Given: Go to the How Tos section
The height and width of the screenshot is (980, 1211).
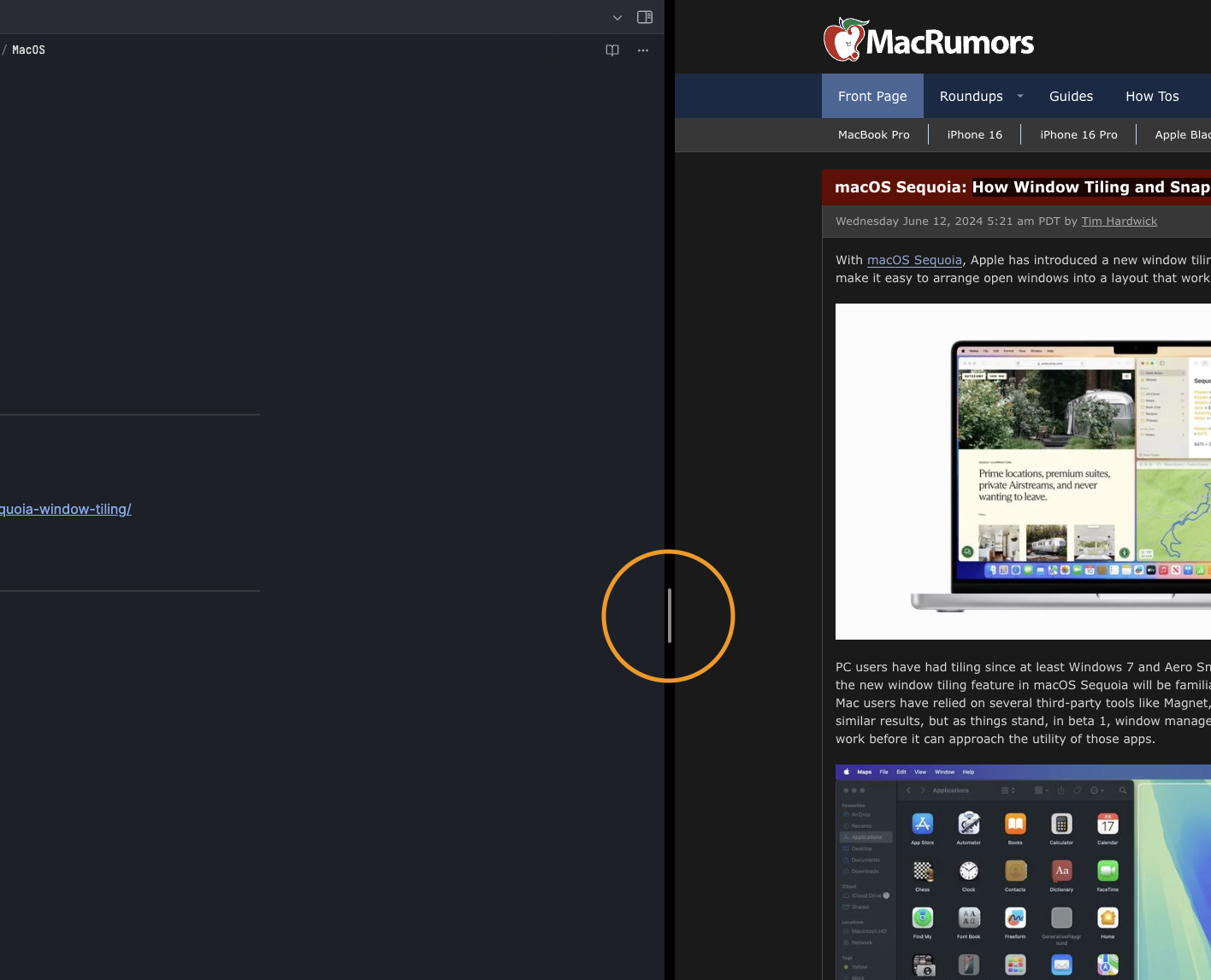Looking at the screenshot, I should tap(1152, 96).
